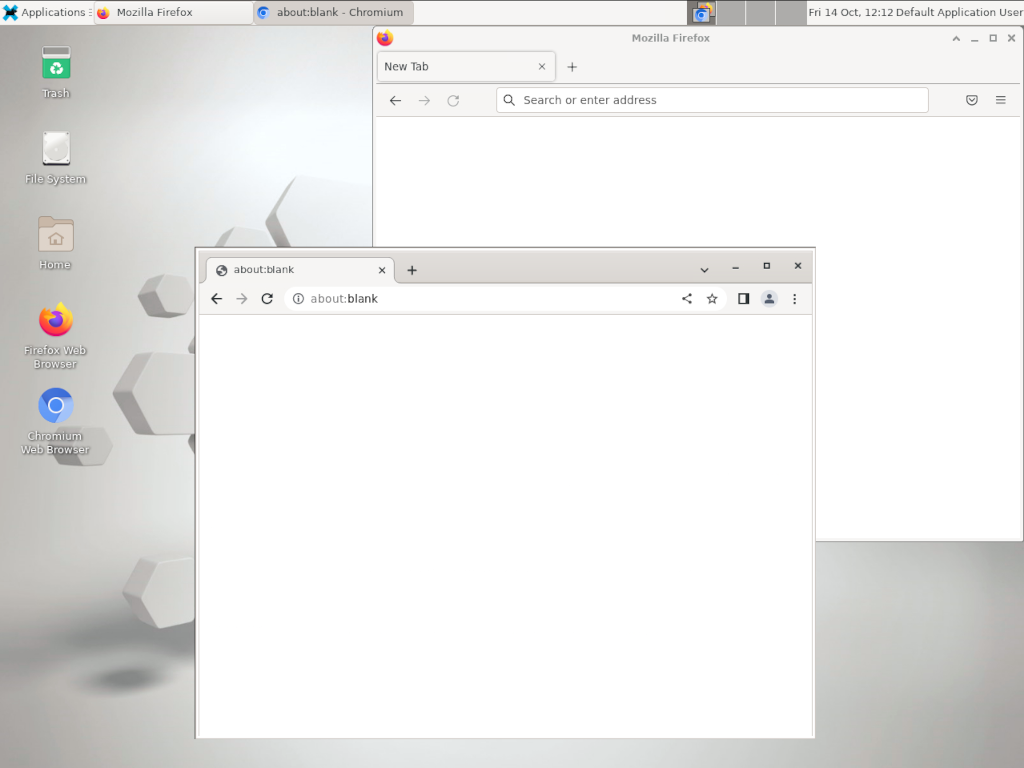The image size is (1024, 768).
Task: Select the Chromium Web Browser desktop icon
Action: (x=56, y=421)
